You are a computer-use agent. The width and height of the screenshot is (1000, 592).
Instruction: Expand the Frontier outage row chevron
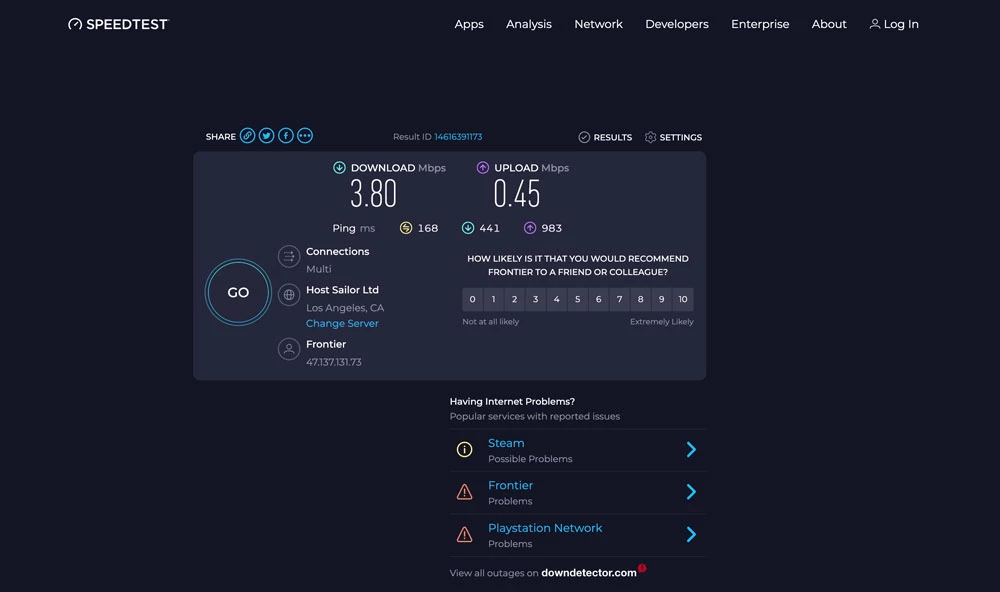[691, 492]
